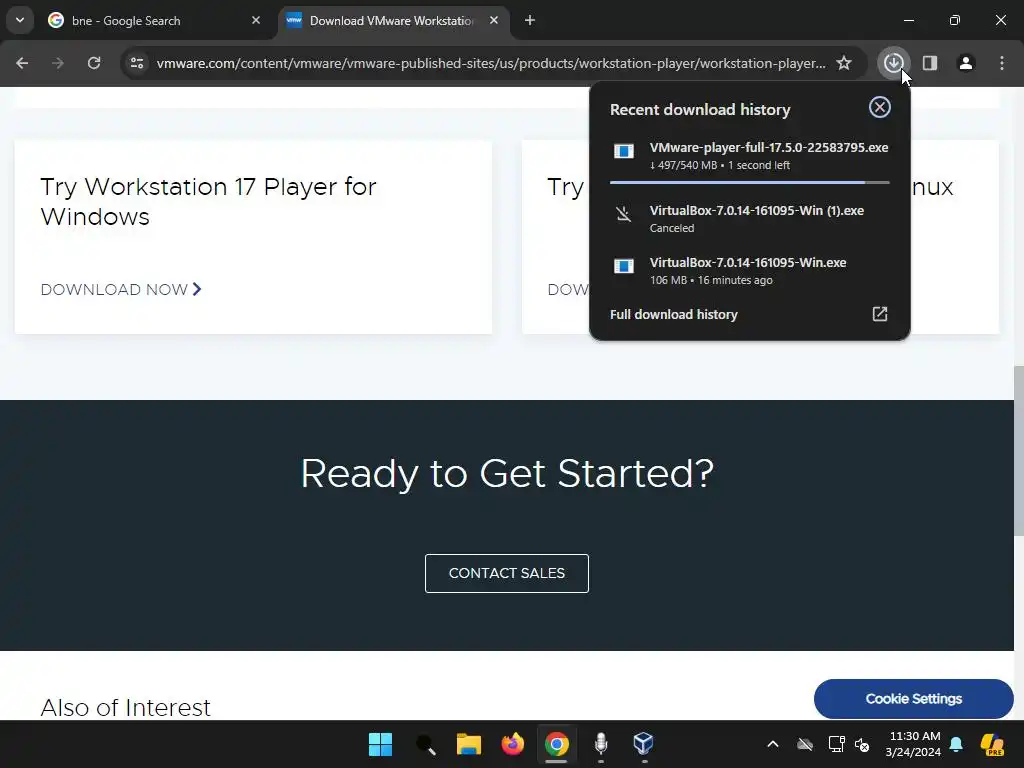Open the tab search dropdown arrow
The height and width of the screenshot is (768, 1024).
20,20
